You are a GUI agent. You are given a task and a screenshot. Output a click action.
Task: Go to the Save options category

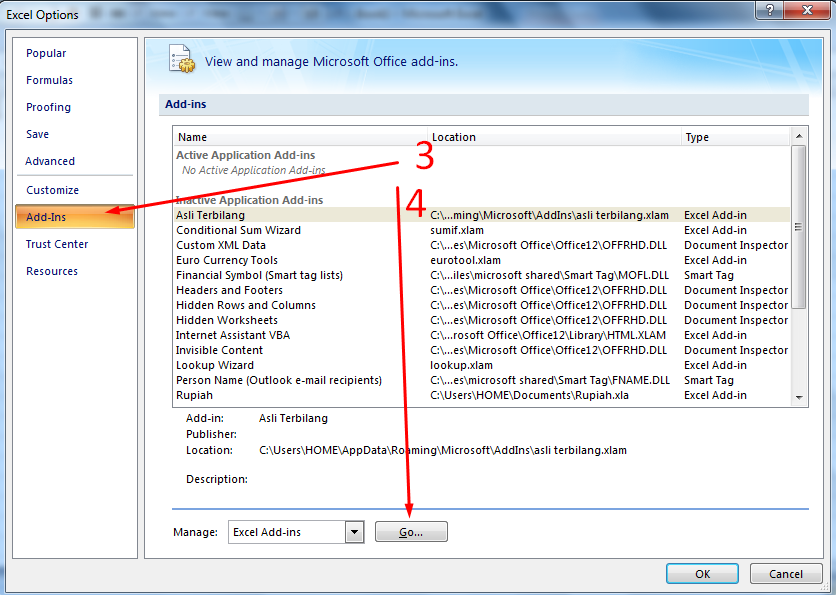[37, 134]
